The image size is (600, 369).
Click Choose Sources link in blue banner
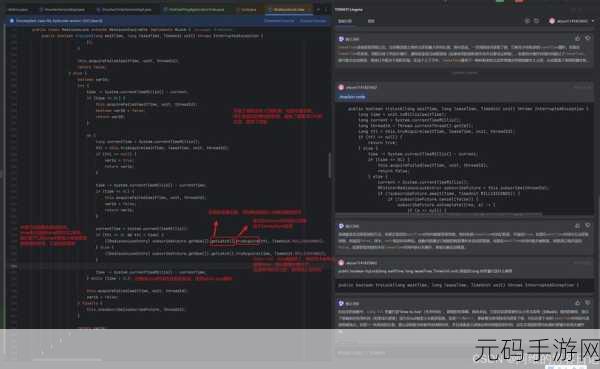coord(313,21)
